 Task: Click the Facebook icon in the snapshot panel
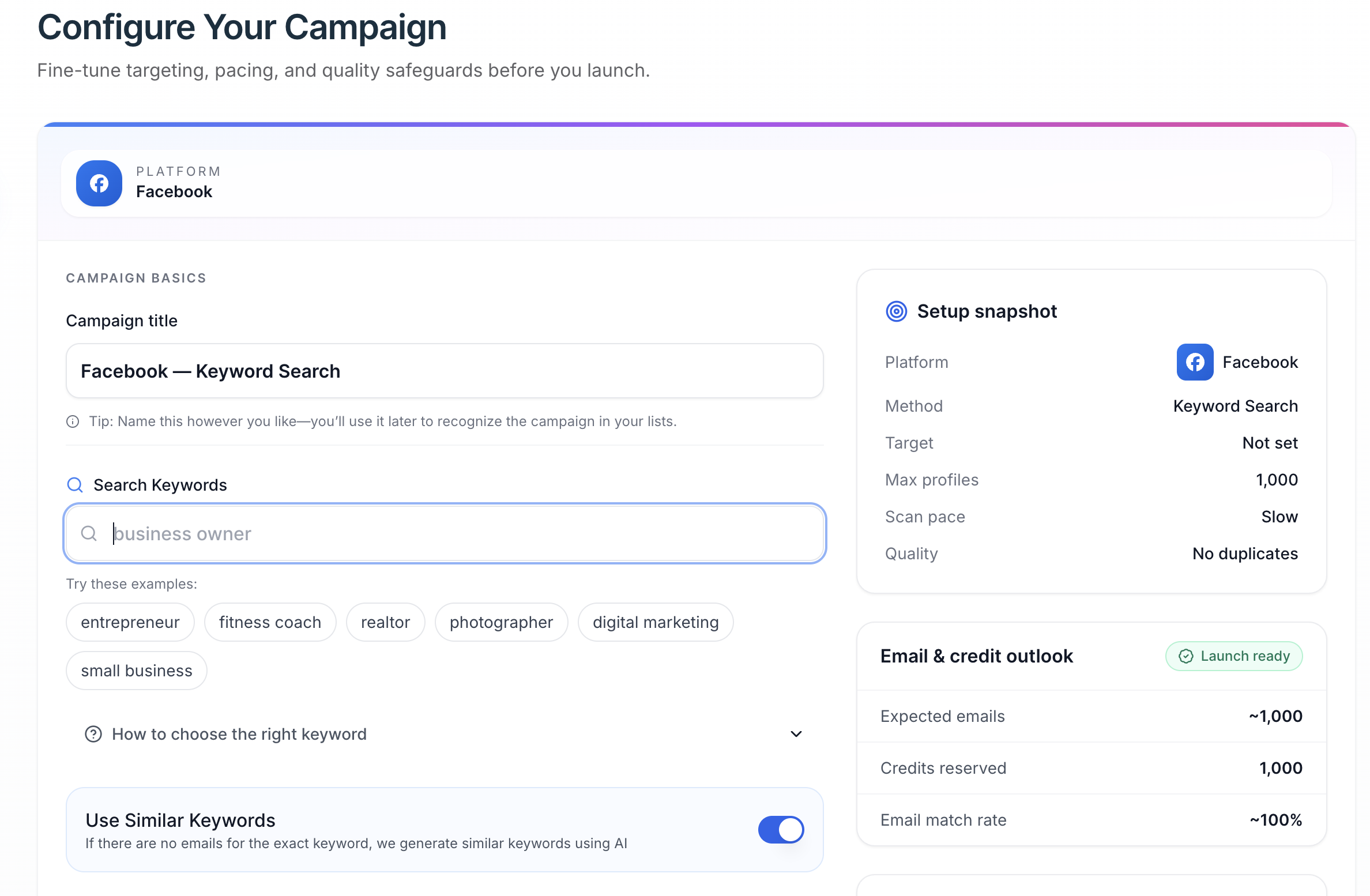tap(1194, 362)
